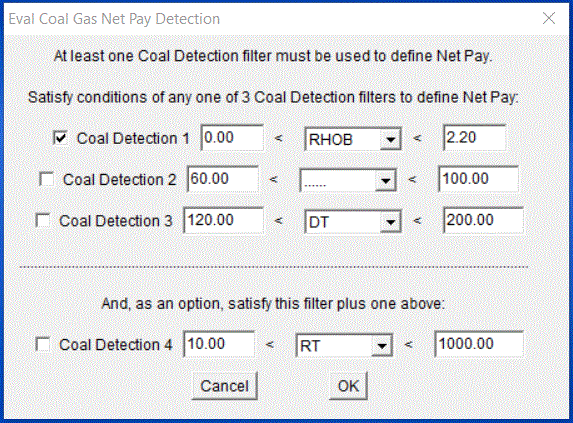Open the DT curve dropdown arrow
Screen dimensions: 573x423
tap(390, 222)
